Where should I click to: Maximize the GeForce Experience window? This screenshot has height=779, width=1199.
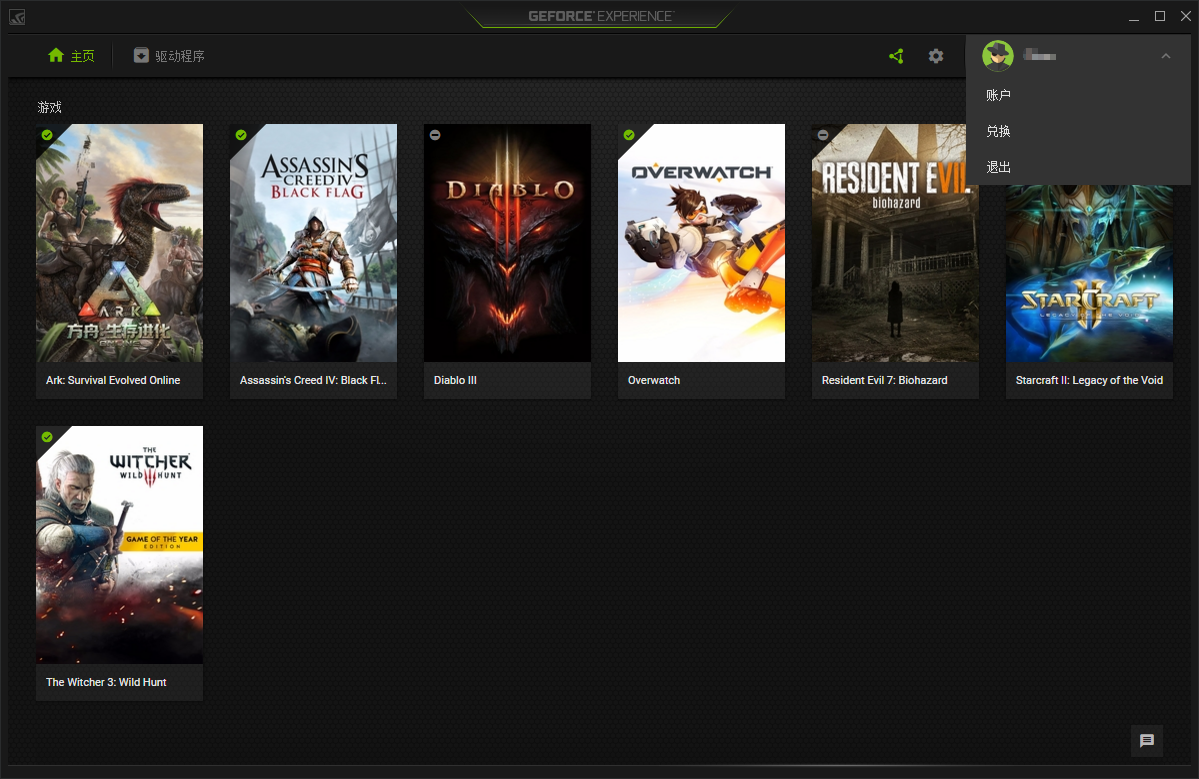point(1160,16)
